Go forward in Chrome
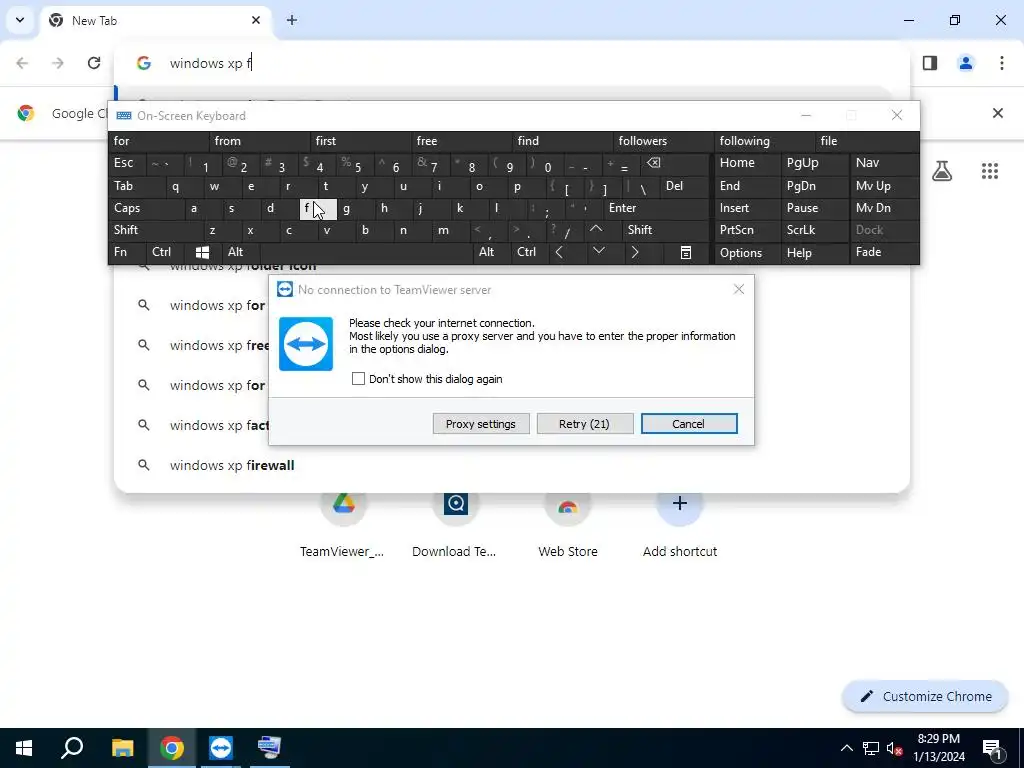This screenshot has width=1024, height=768. pyautogui.click(x=58, y=63)
